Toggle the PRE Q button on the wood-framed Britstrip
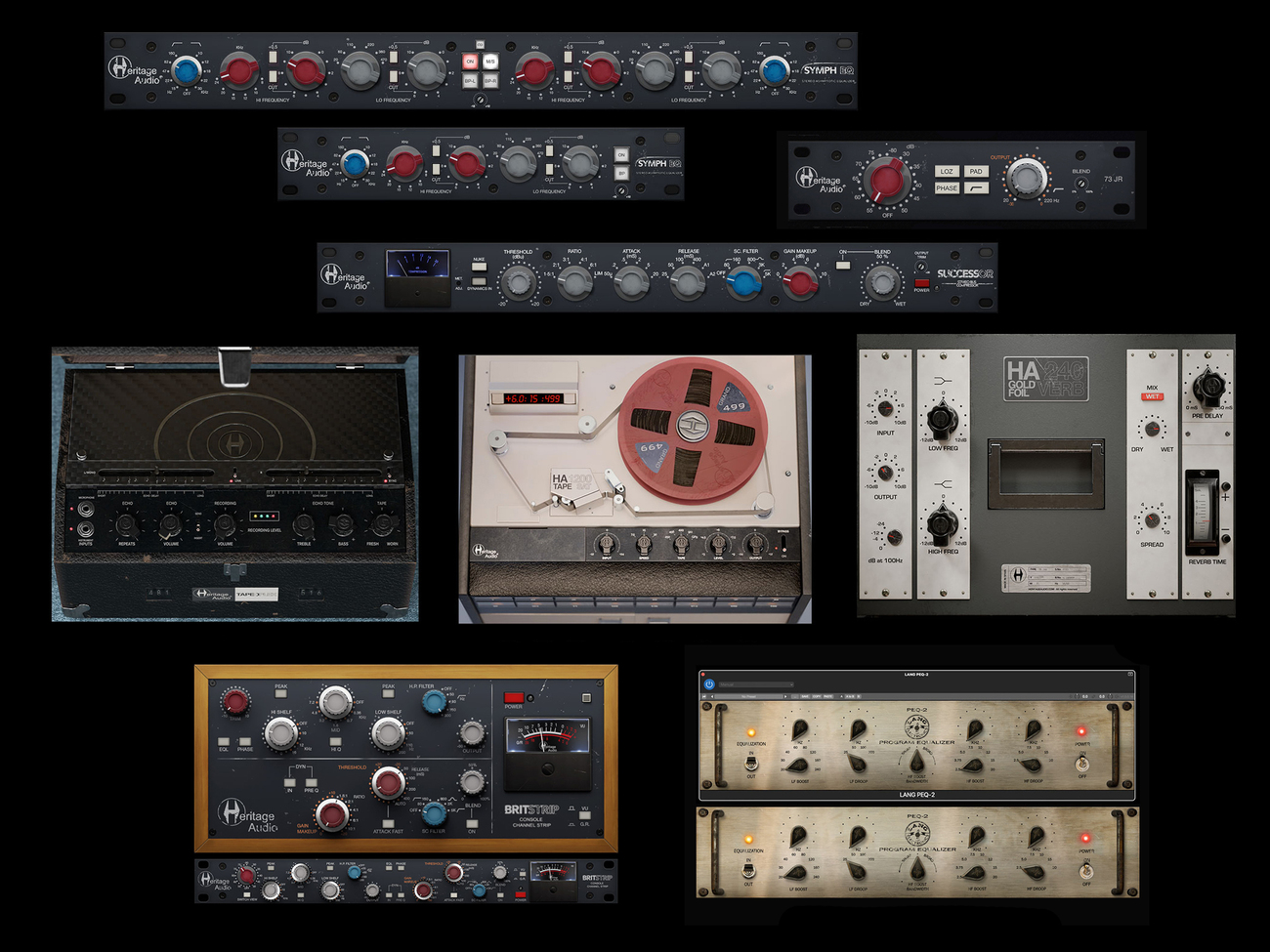Image resolution: width=1270 pixels, height=952 pixels. pos(311,782)
